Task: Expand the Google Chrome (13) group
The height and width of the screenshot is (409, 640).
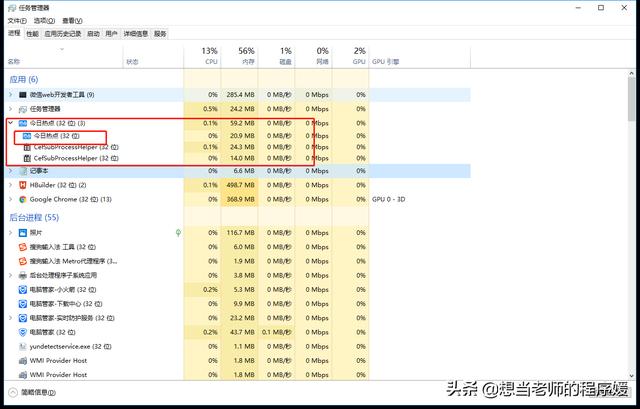Action: coord(11,200)
